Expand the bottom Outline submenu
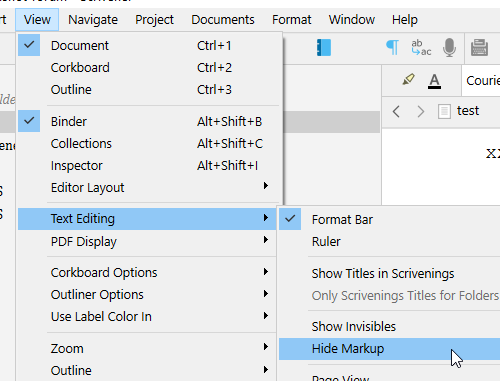Screen dimensions: 500x381 coord(147,370)
